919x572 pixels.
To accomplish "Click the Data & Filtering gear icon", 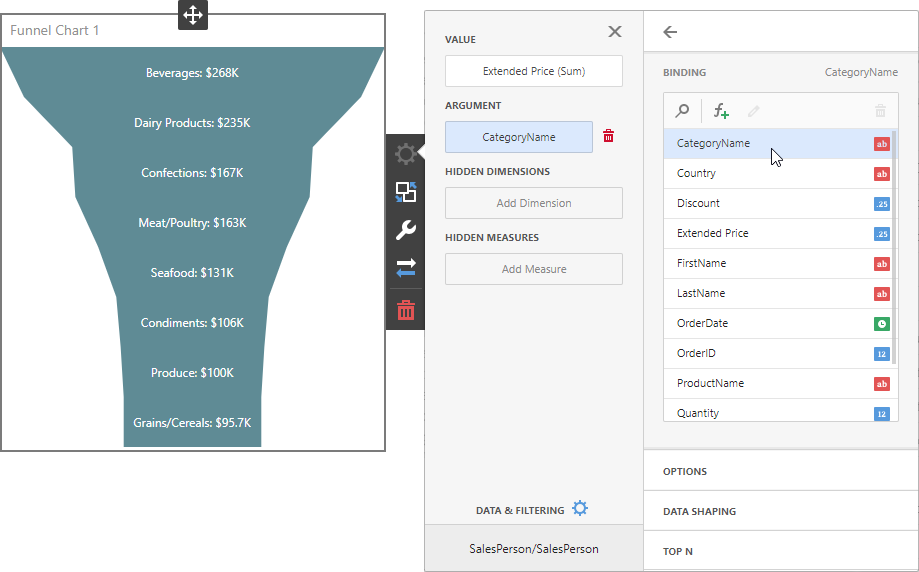I will [x=580, y=508].
